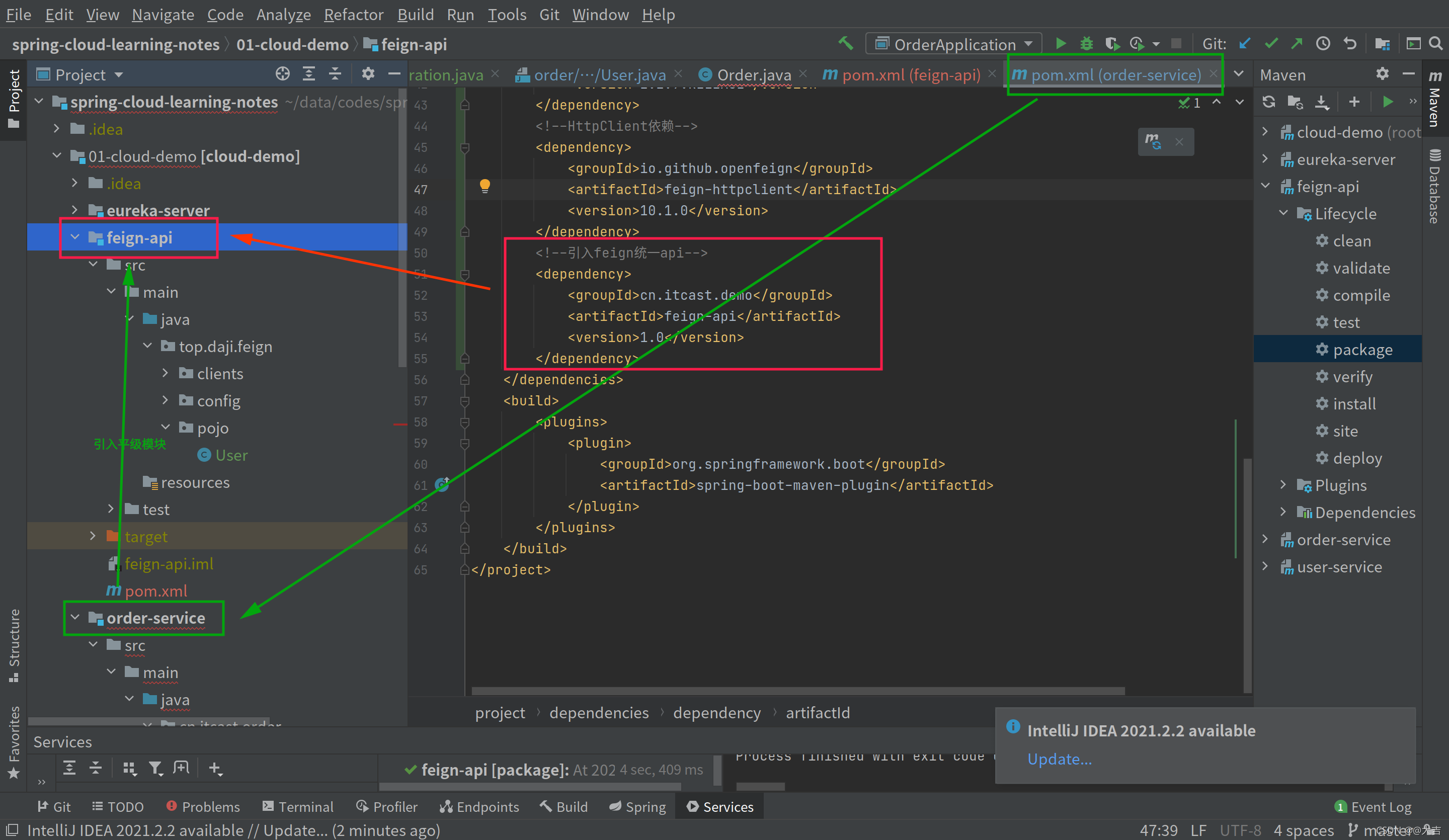Add service with plus icon in Services

coord(215,768)
